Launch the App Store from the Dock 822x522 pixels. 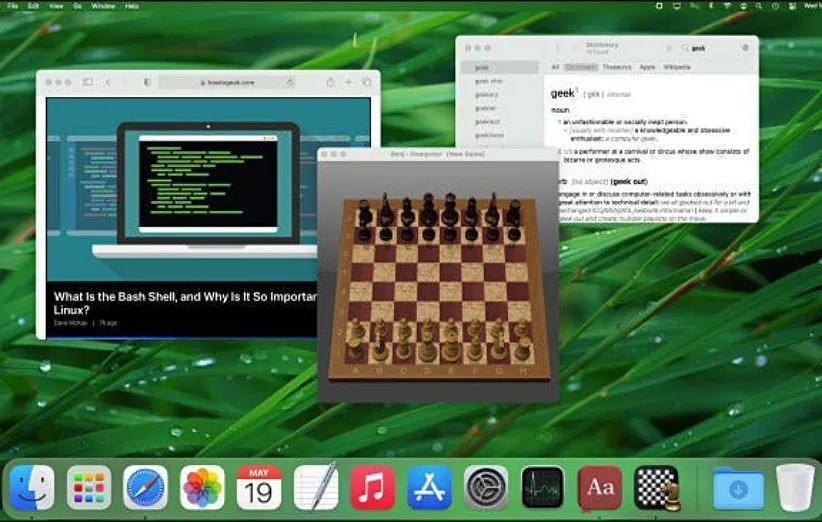429,487
